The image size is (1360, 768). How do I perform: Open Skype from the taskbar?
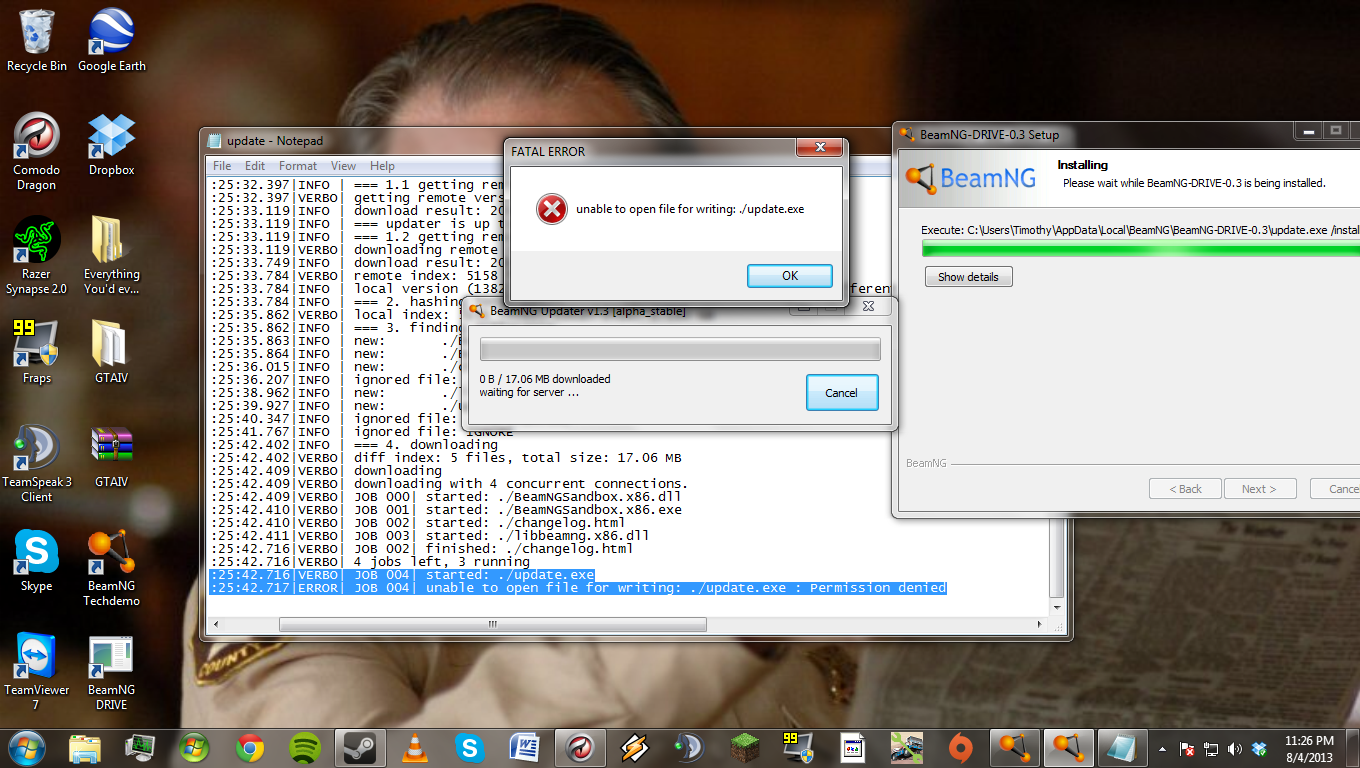click(x=469, y=747)
